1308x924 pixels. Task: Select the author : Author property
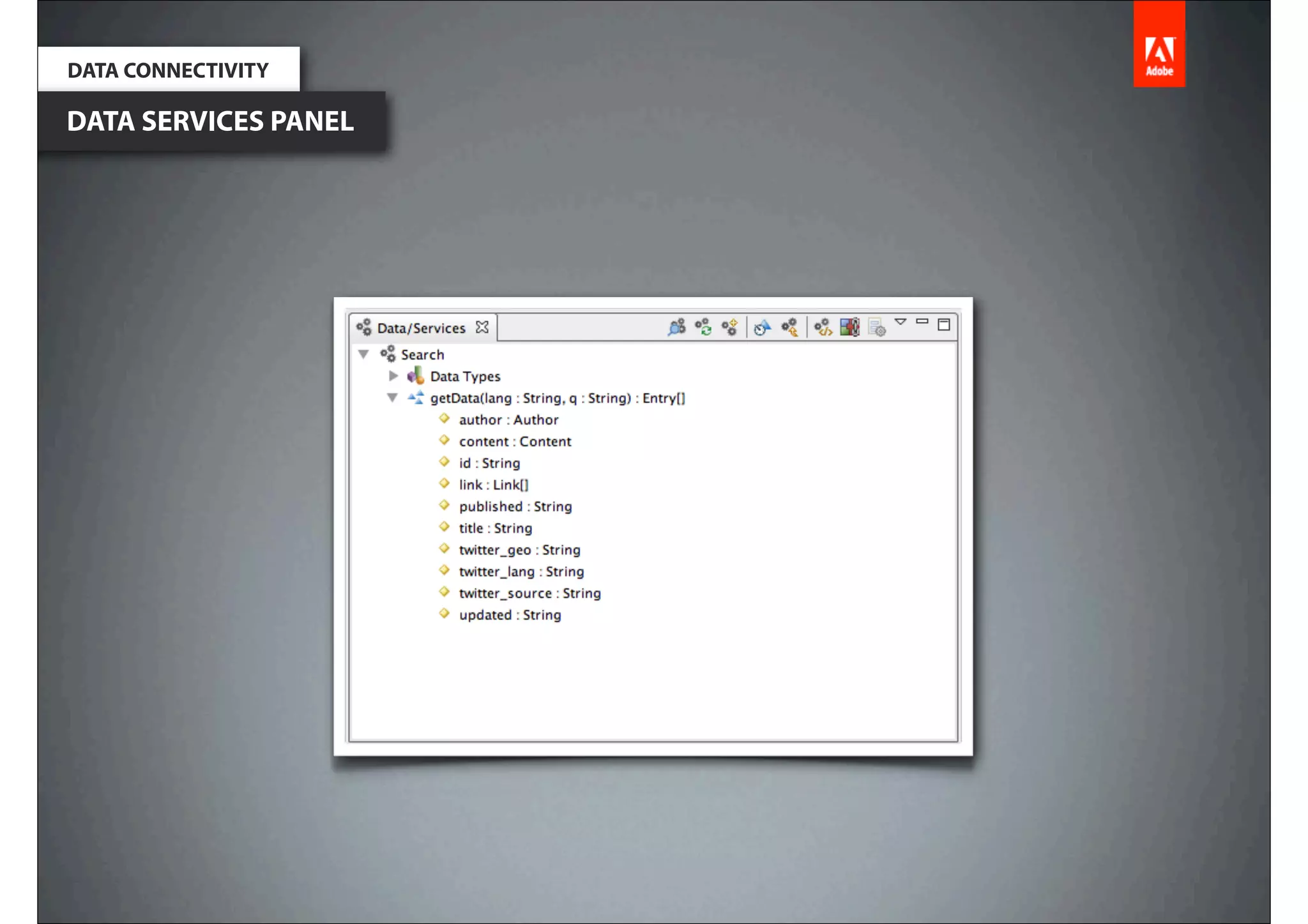508,420
